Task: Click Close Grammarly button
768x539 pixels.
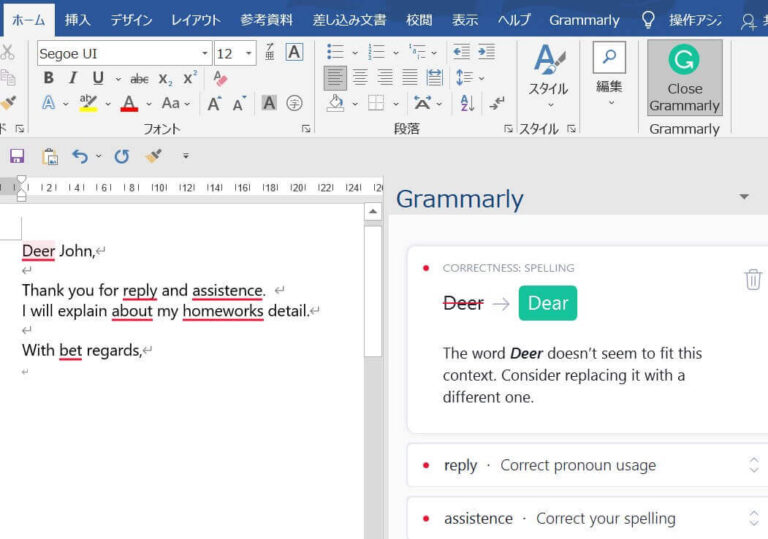Action: [x=685, y=78]
